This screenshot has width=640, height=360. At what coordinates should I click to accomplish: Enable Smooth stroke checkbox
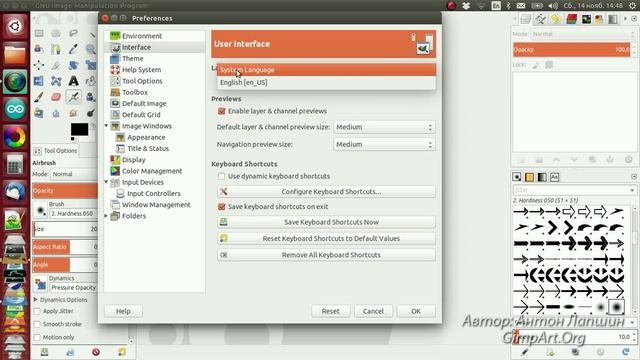click(37, 324)
